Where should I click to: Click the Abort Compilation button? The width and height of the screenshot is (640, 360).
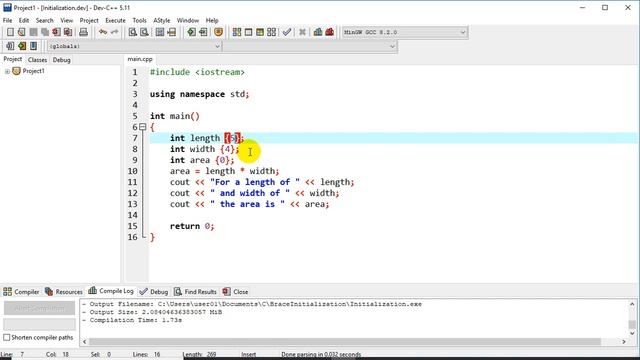[x=40, y=308]
